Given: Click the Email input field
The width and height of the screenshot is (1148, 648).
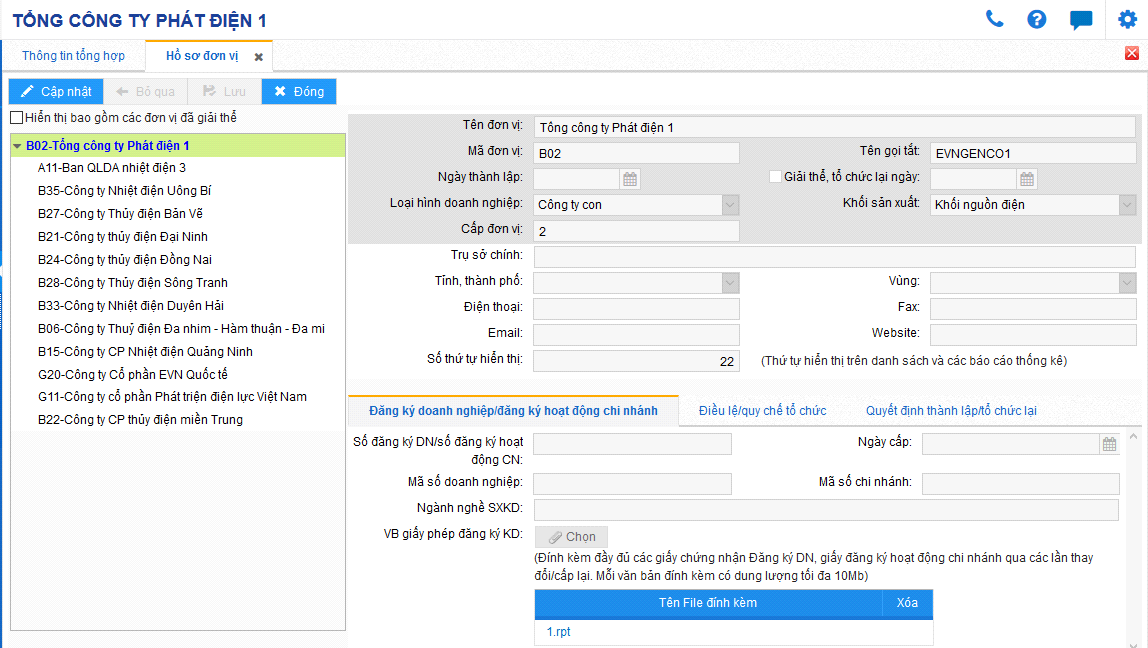Looking at the screenshot, I should (636, 335).
